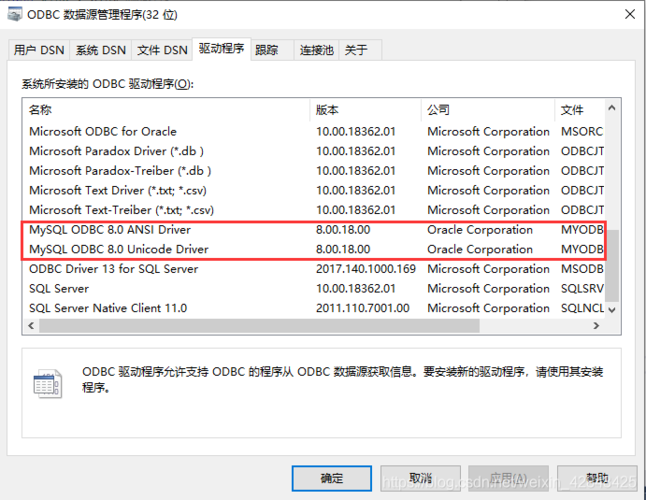The height and width of the screenshot is (500, 646).
Task: Click the SQLNCL file cell
Action: click(582, 308)
